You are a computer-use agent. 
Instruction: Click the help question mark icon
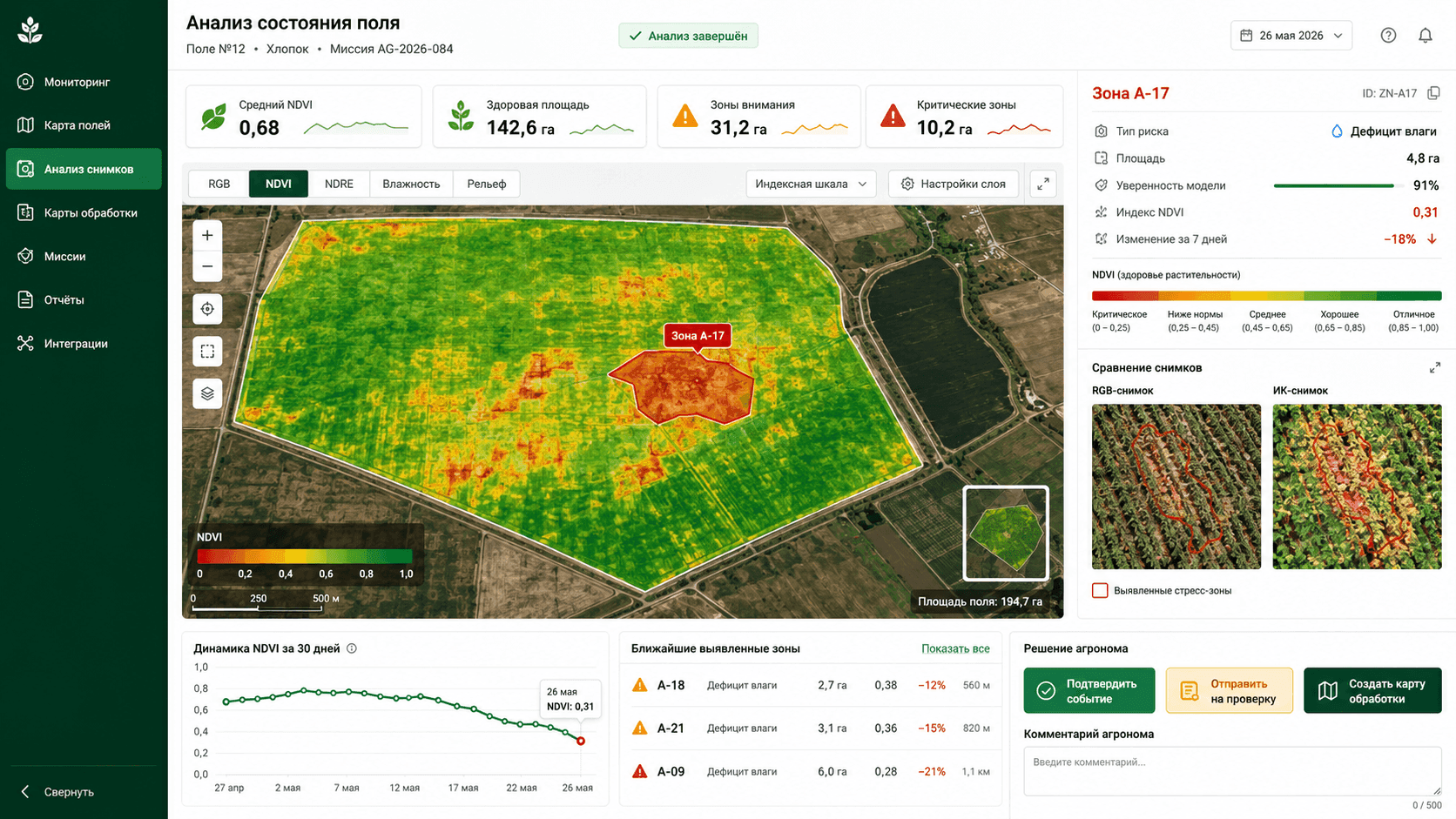point(1388,36)
